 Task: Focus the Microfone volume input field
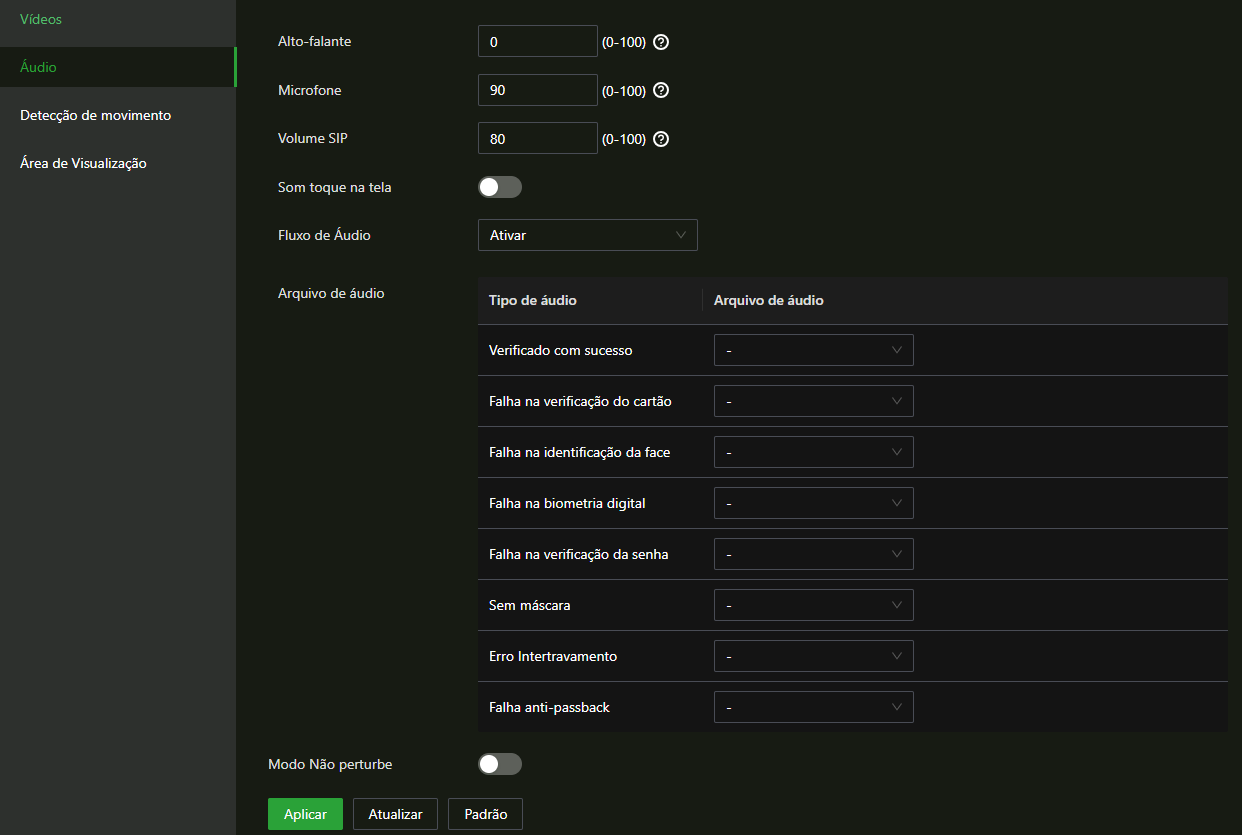(538, 90)
